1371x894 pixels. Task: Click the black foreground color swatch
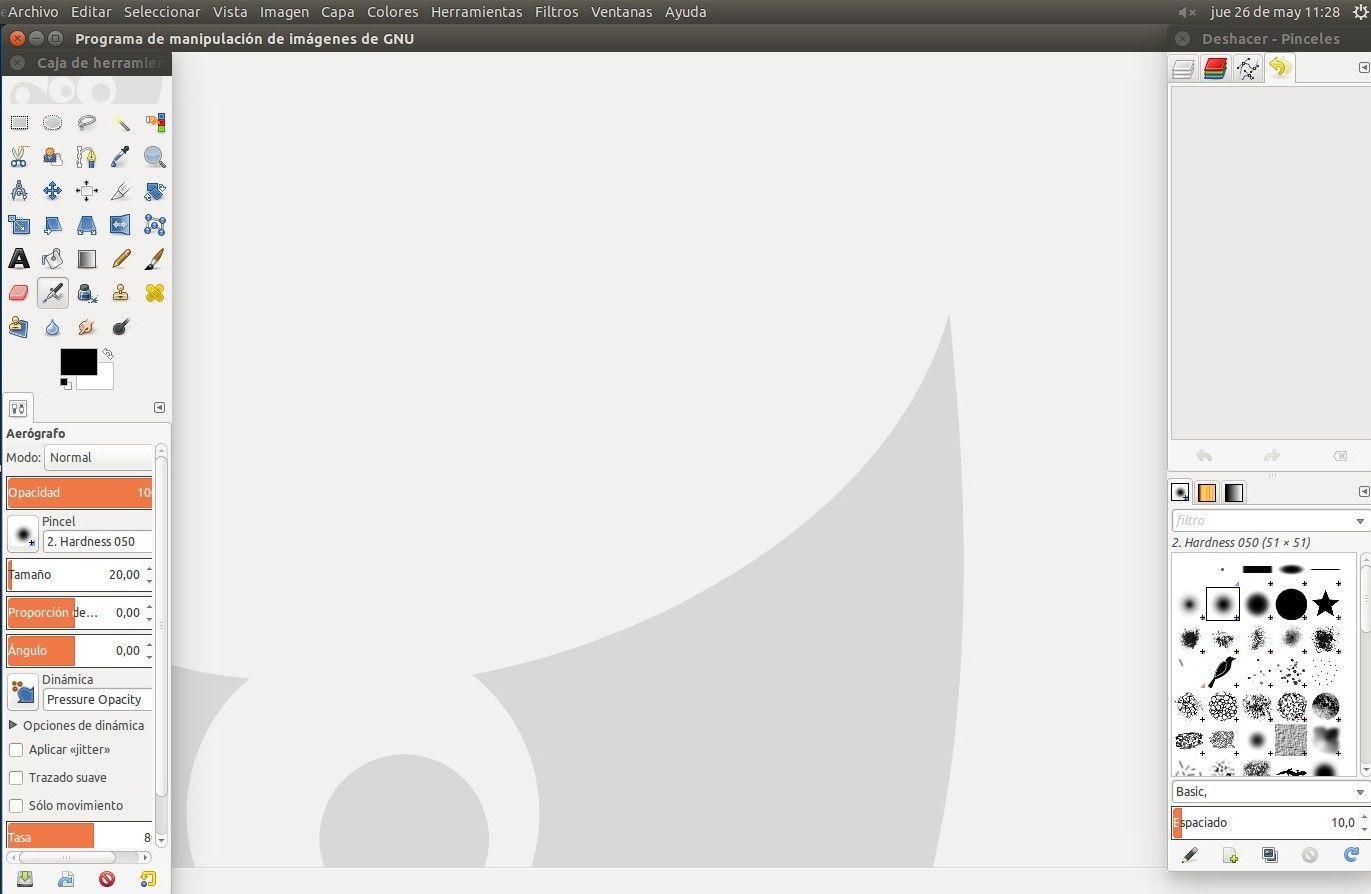pyautogui.click(x=78, y=361)
